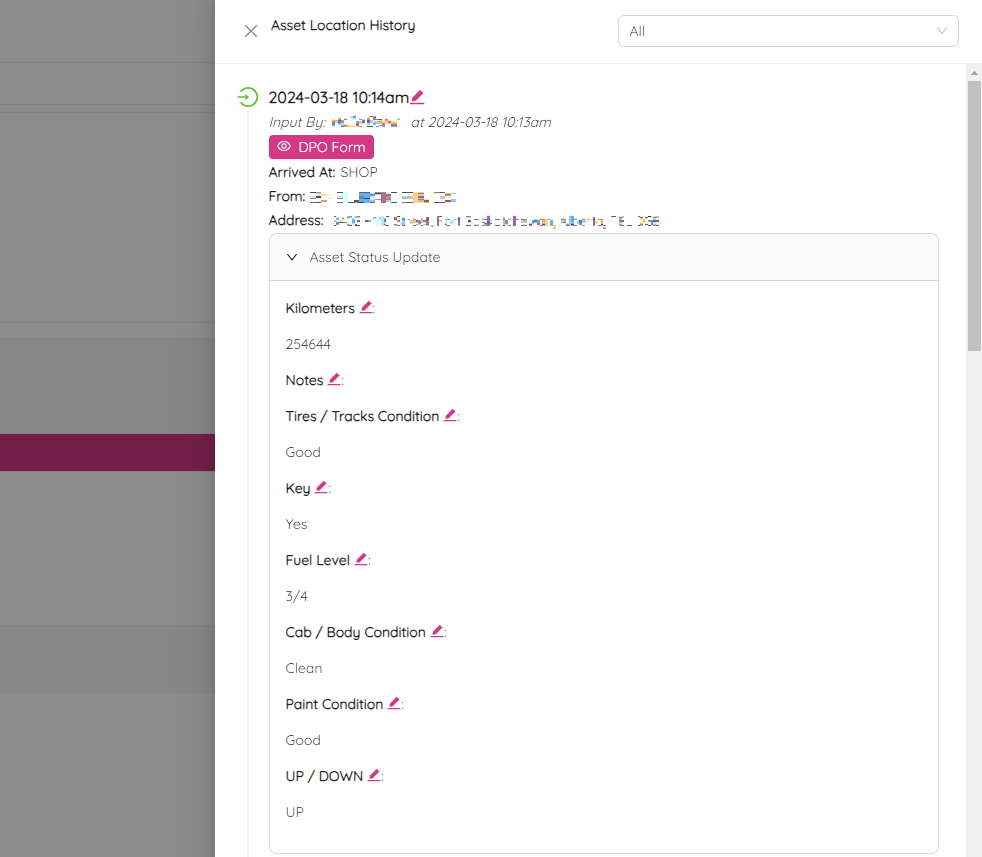982x857 pixels.
Task: Click the vertical scrollbar thumb
Action: pos(974,215)
